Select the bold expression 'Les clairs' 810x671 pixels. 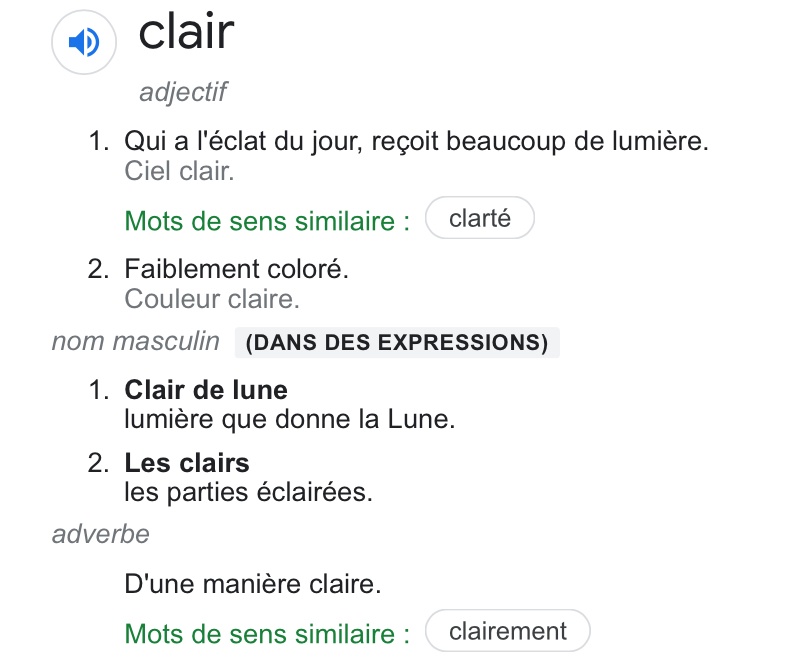coord(187,463)
